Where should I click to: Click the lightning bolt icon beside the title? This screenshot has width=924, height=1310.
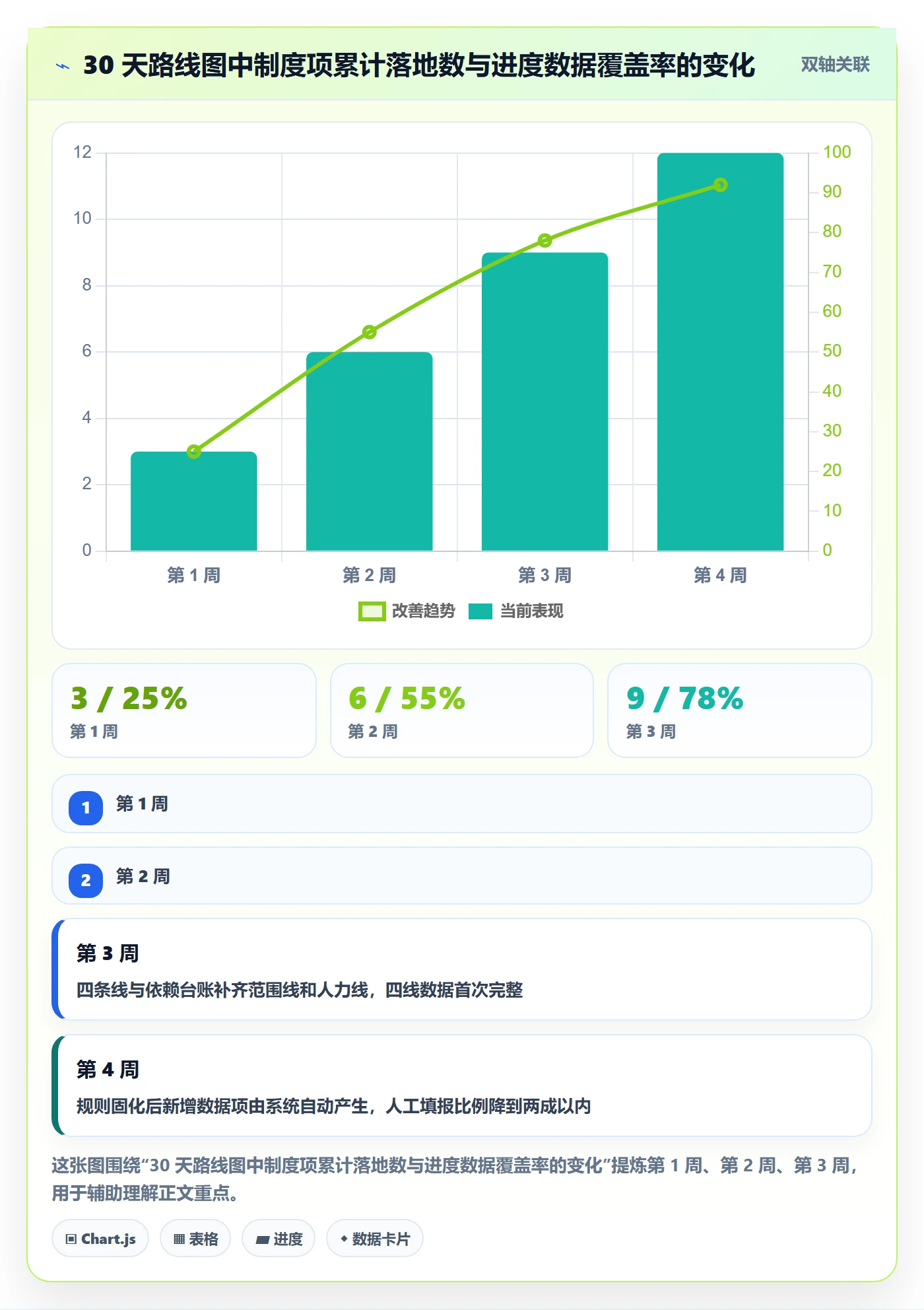(63, 66)
